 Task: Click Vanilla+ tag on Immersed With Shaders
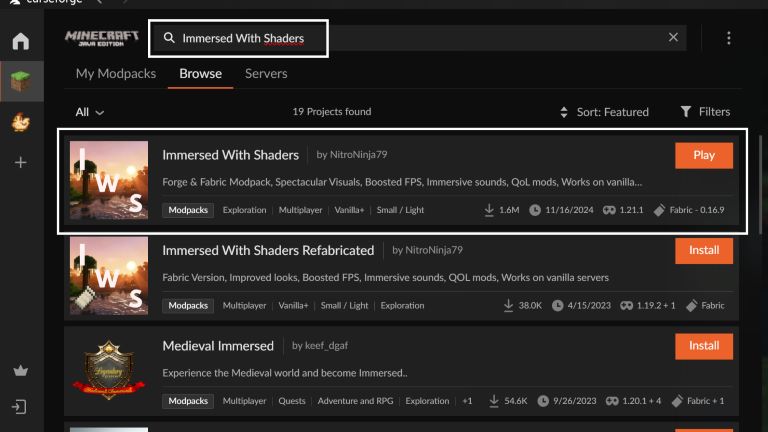[349, 210]
